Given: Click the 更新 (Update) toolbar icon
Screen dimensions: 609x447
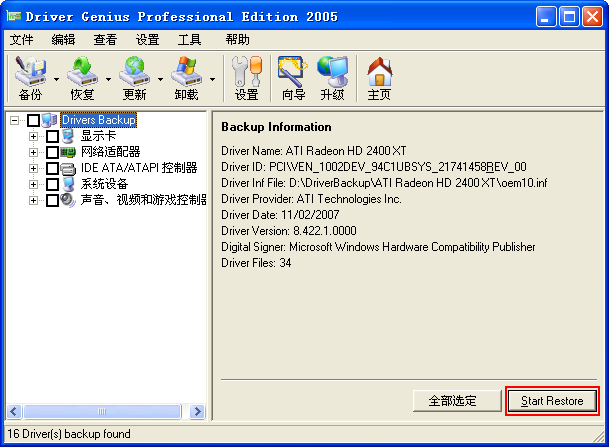Looking at the screenshot, I should point(134,78).
